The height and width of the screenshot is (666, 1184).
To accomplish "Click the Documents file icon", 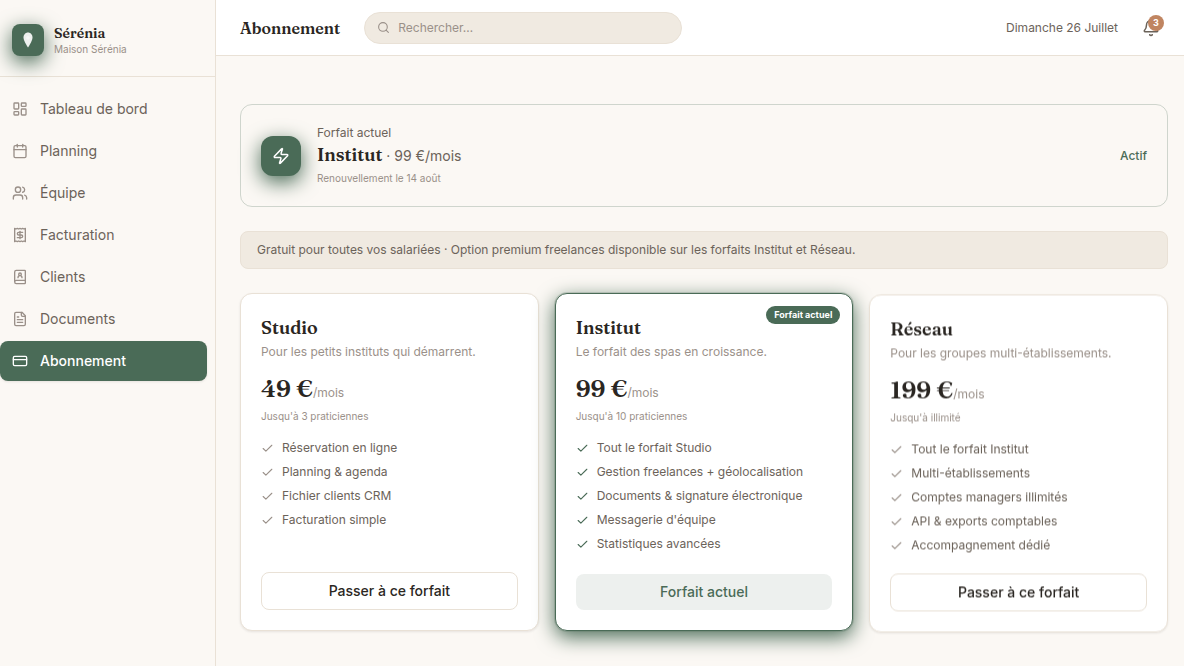I will coord(20,319).
